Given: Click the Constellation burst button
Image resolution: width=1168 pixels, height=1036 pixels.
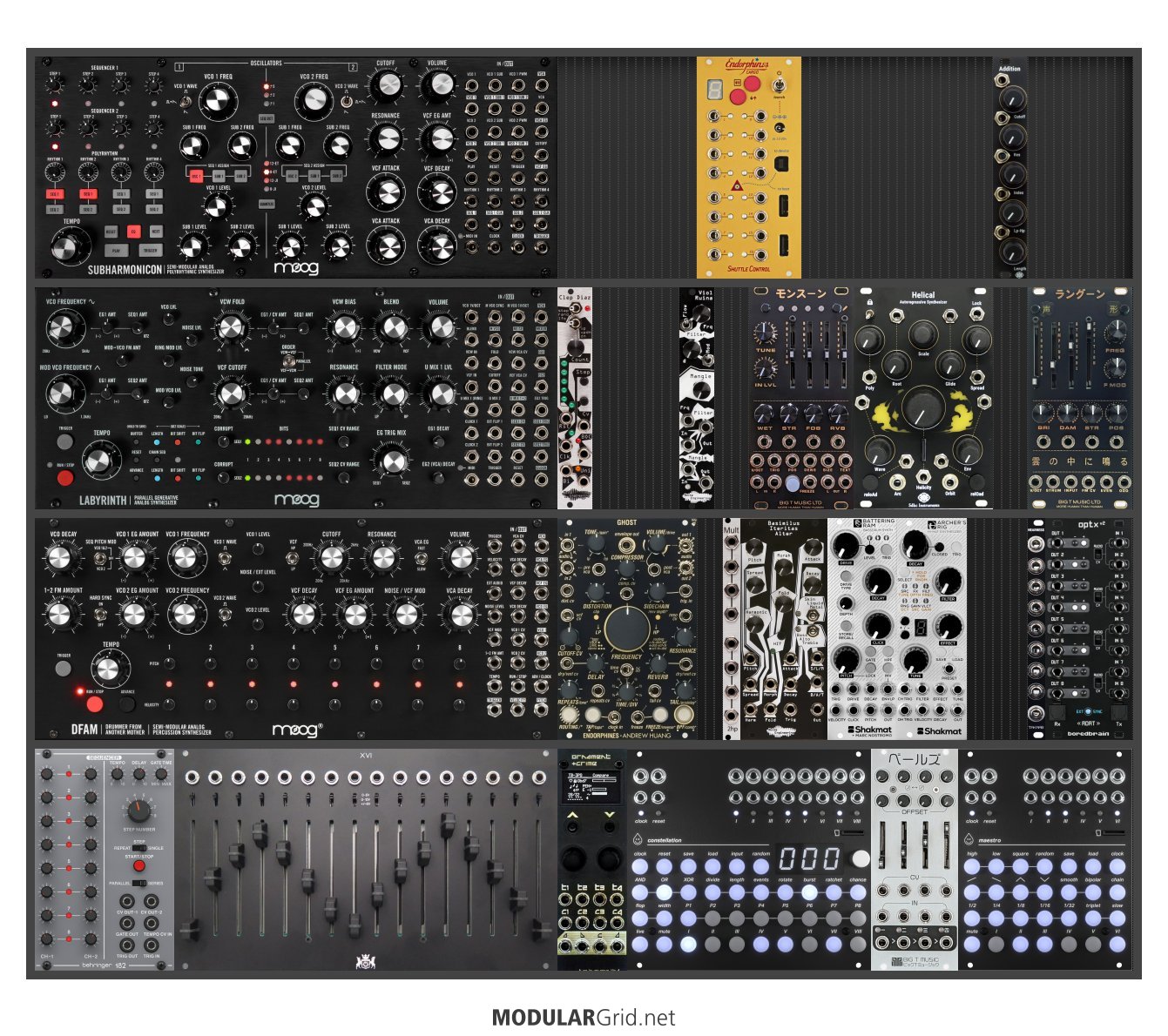Looking at the screenshot, I should pos(809,892).
